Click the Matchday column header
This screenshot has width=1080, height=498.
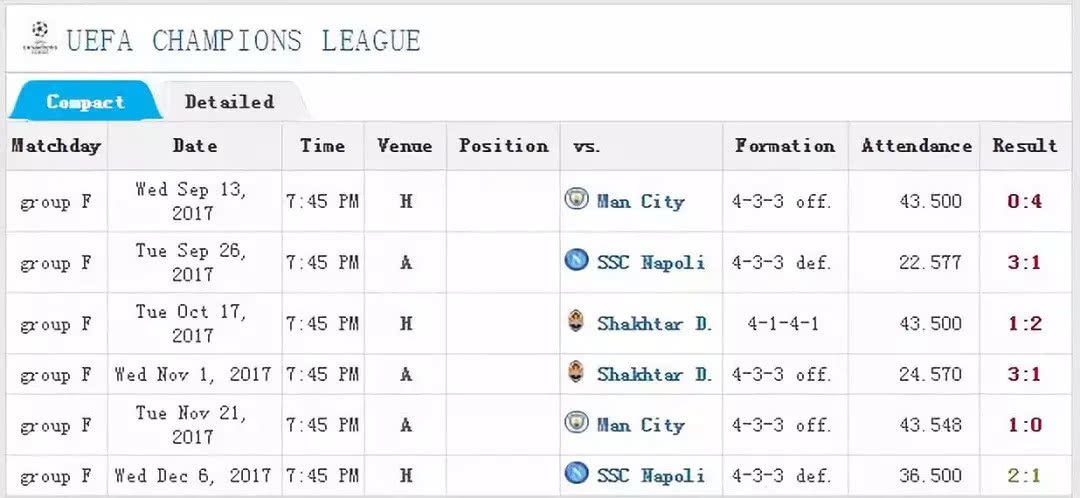[56, 145]
